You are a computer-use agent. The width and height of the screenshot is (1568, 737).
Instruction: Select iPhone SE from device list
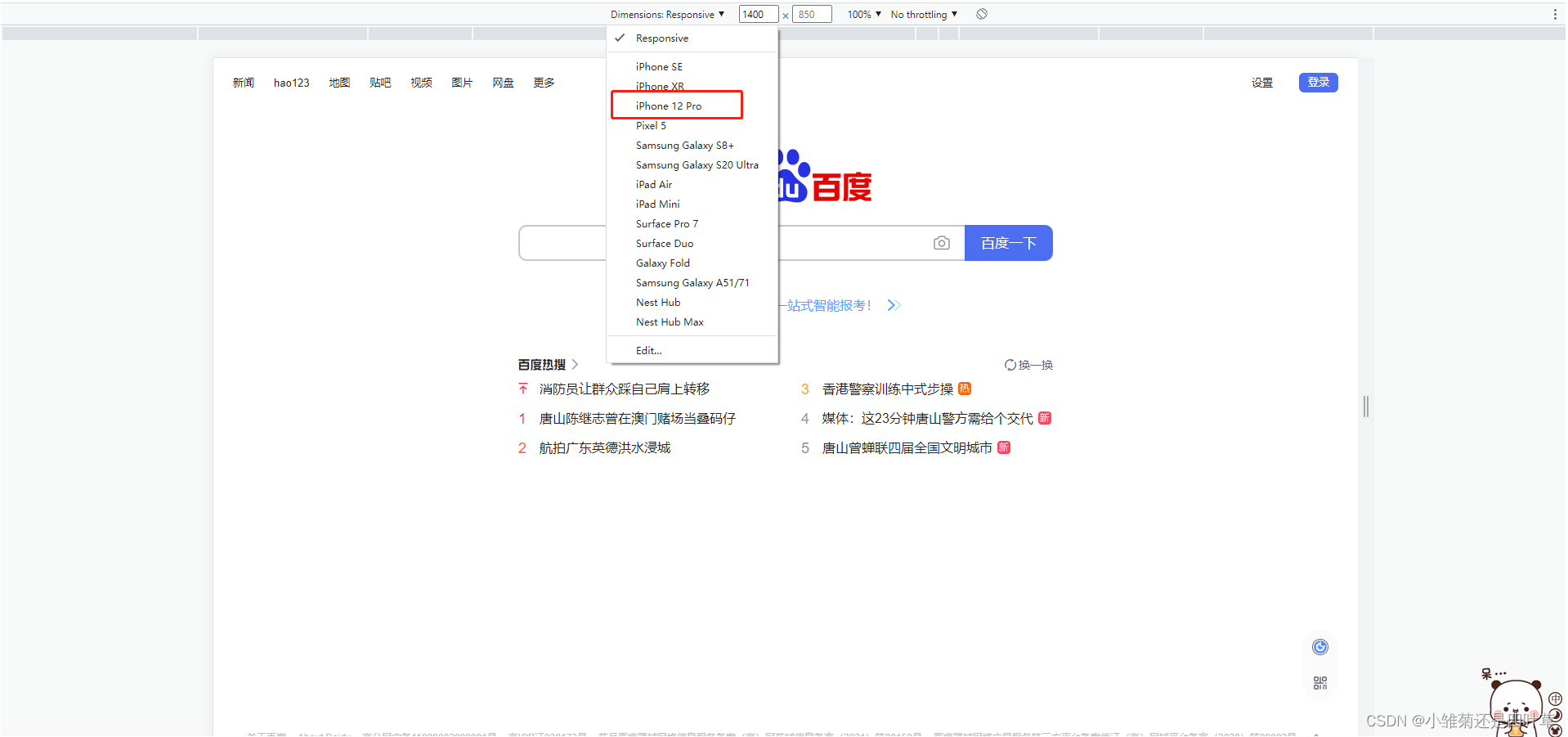click(692, 67)
